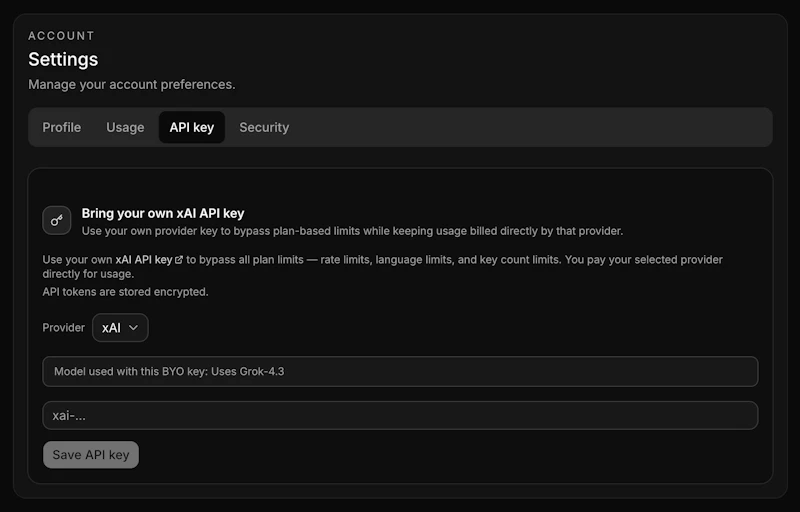Viewport: 800px width, 512px height.
Task: Open the Profile tab
Action: (x=61, y=127)
